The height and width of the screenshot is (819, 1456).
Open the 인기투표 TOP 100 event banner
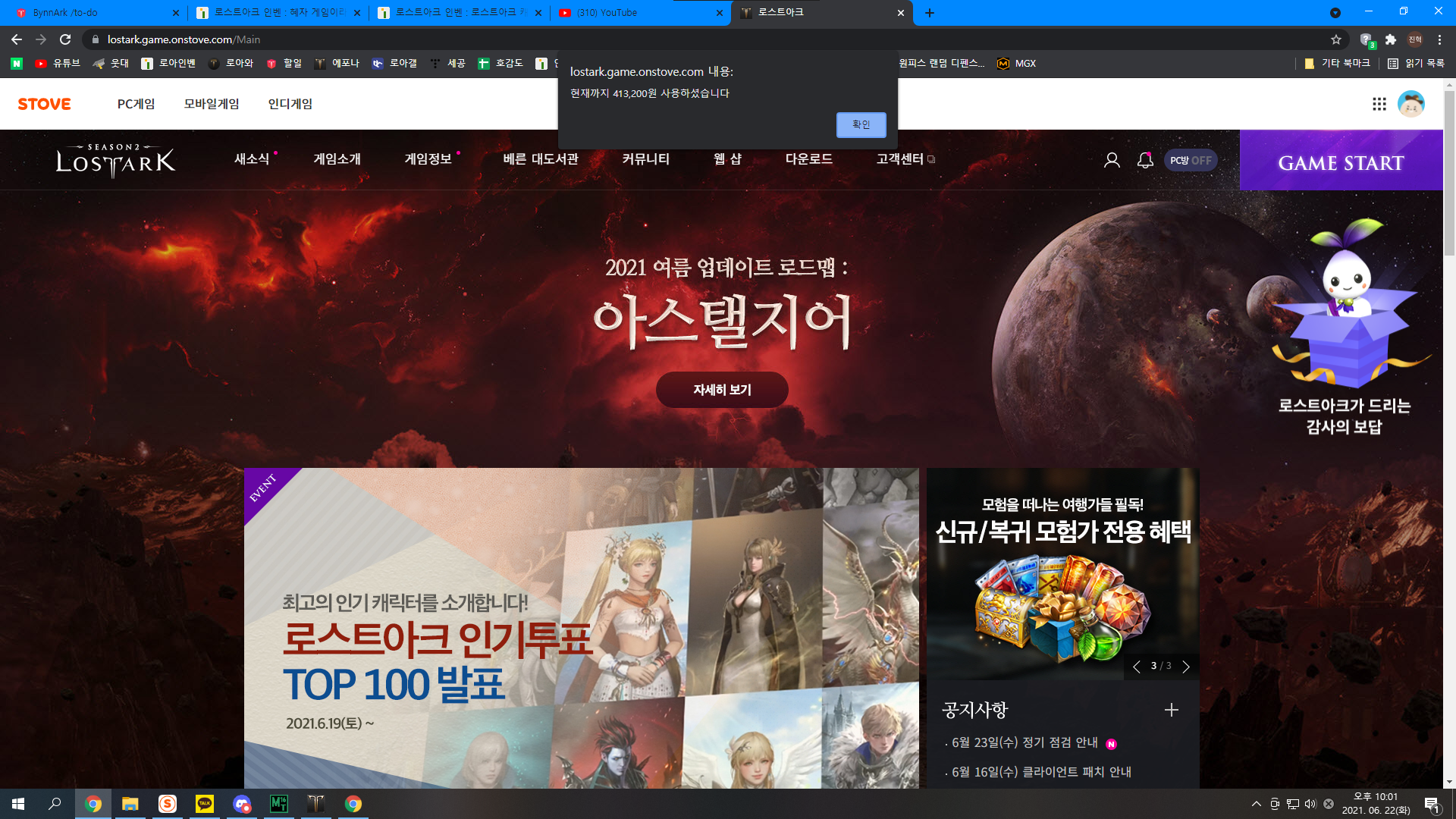[581, 628]
